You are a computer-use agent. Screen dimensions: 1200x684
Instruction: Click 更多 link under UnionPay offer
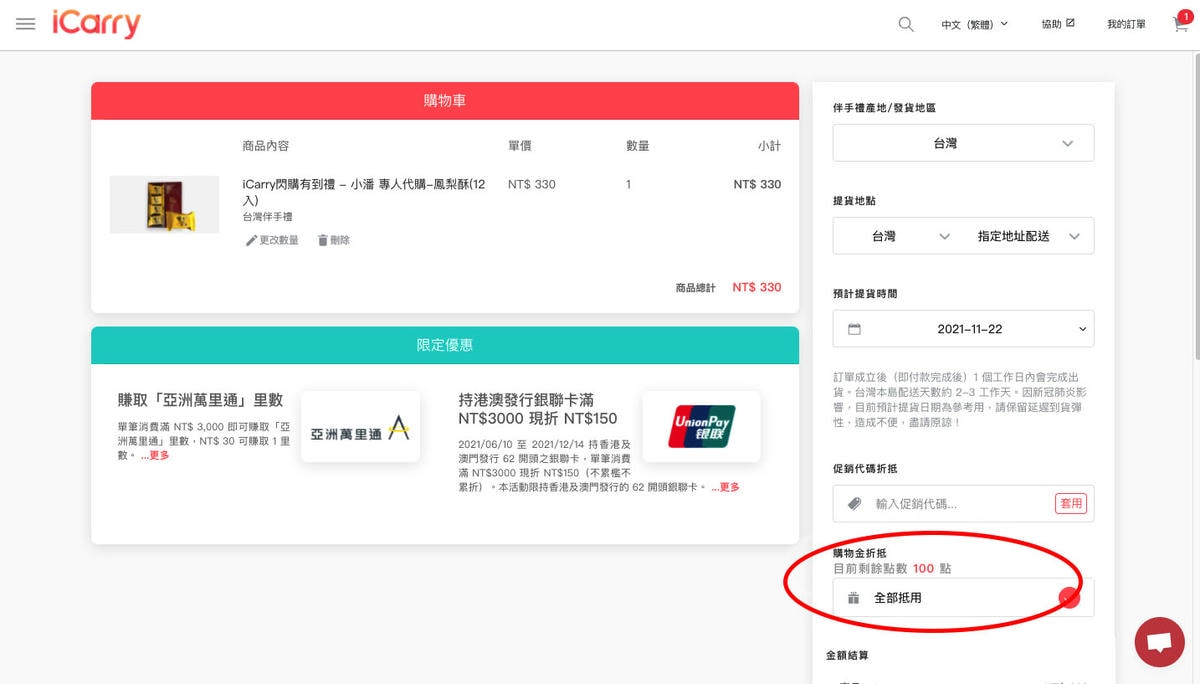(725, 487)
